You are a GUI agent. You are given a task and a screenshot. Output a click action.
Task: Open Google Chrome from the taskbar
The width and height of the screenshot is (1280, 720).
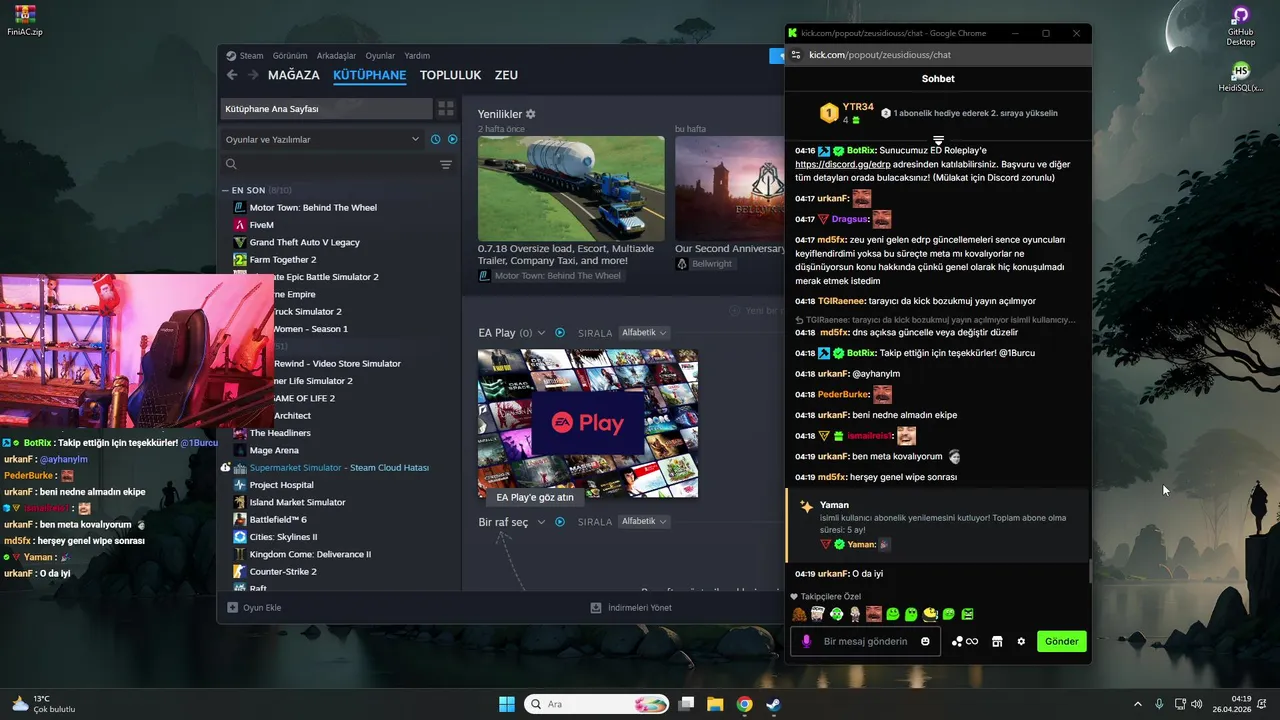coord(744,704)
